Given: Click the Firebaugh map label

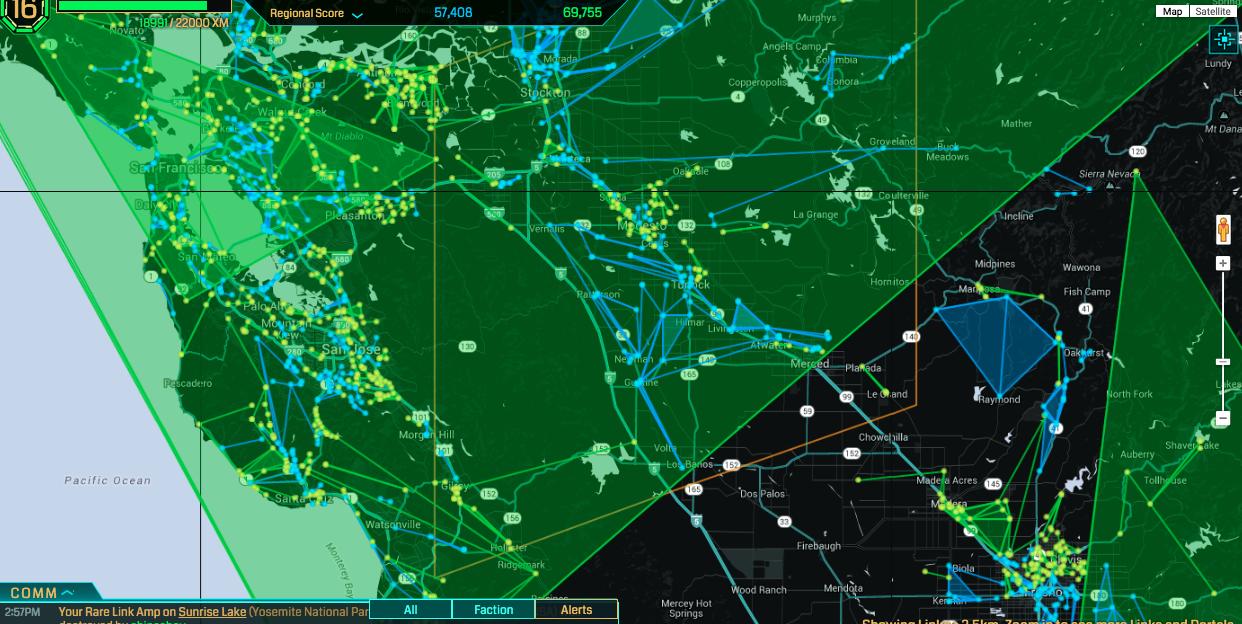Looking at the screenshot, I should [x=819, y=546].
